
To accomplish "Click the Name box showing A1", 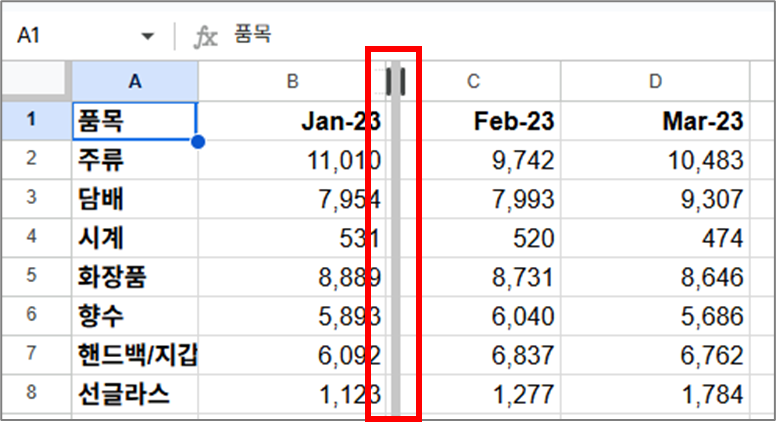I will 29,36.
